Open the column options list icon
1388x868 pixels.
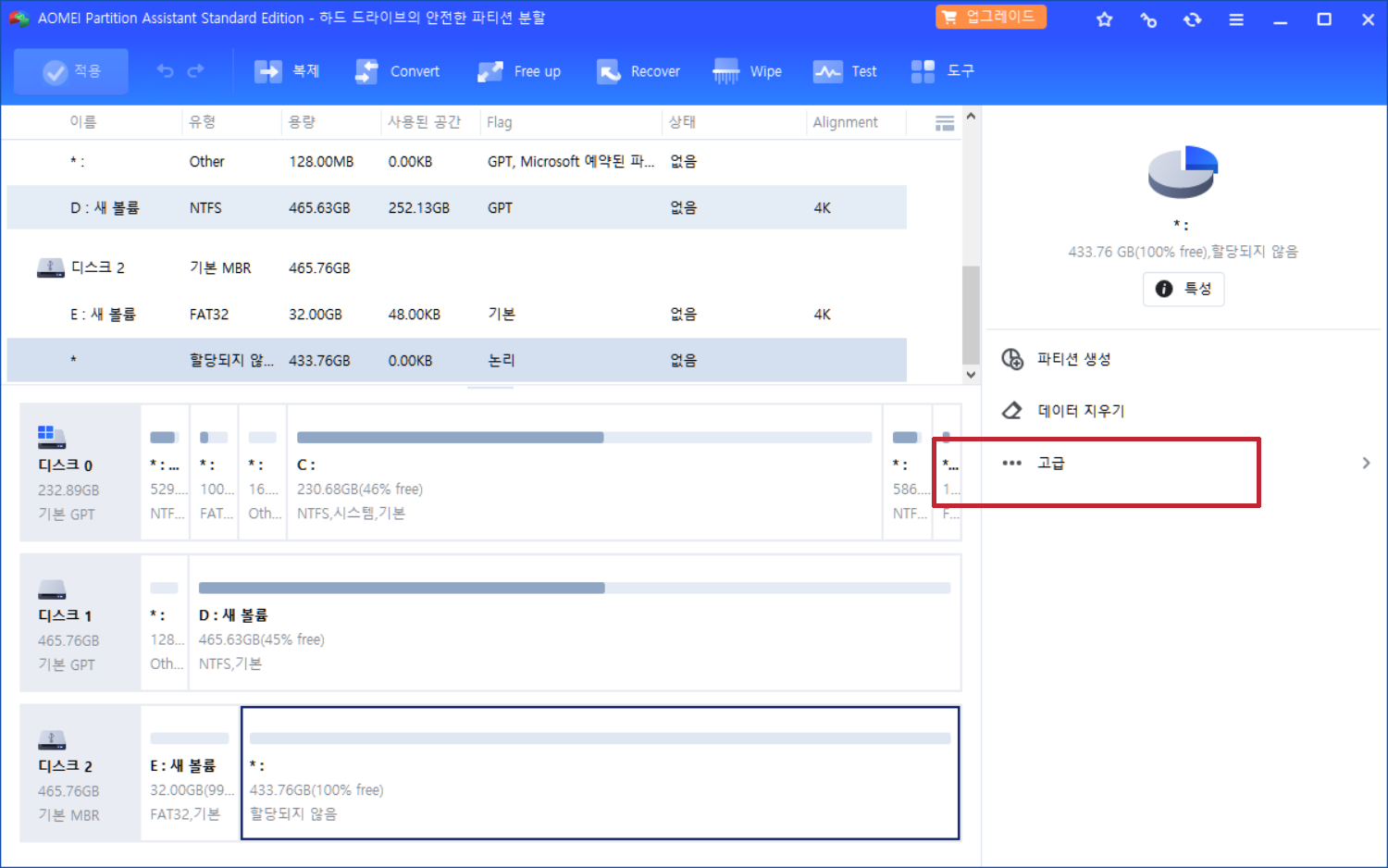[x=944, y=121]
